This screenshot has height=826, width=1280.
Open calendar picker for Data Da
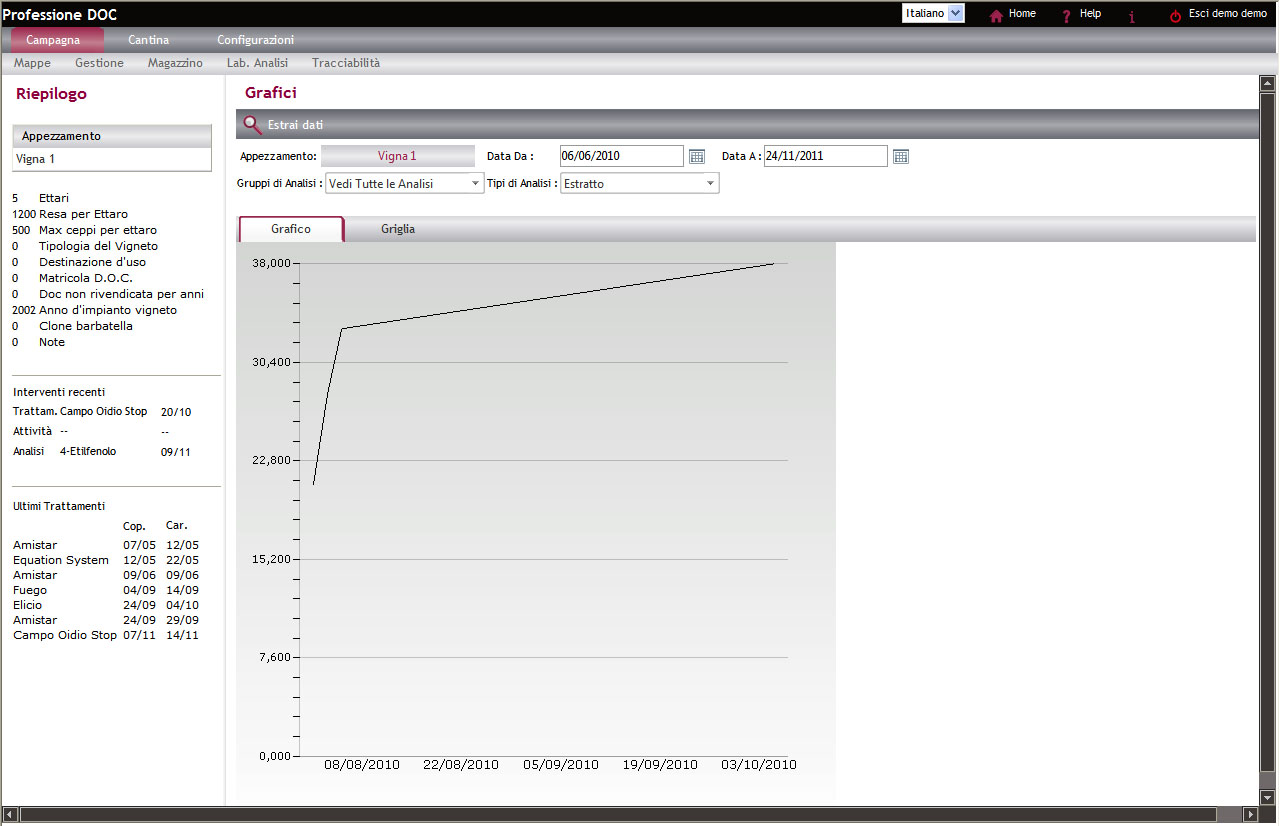pyautogui.click(x=697, y=156)
